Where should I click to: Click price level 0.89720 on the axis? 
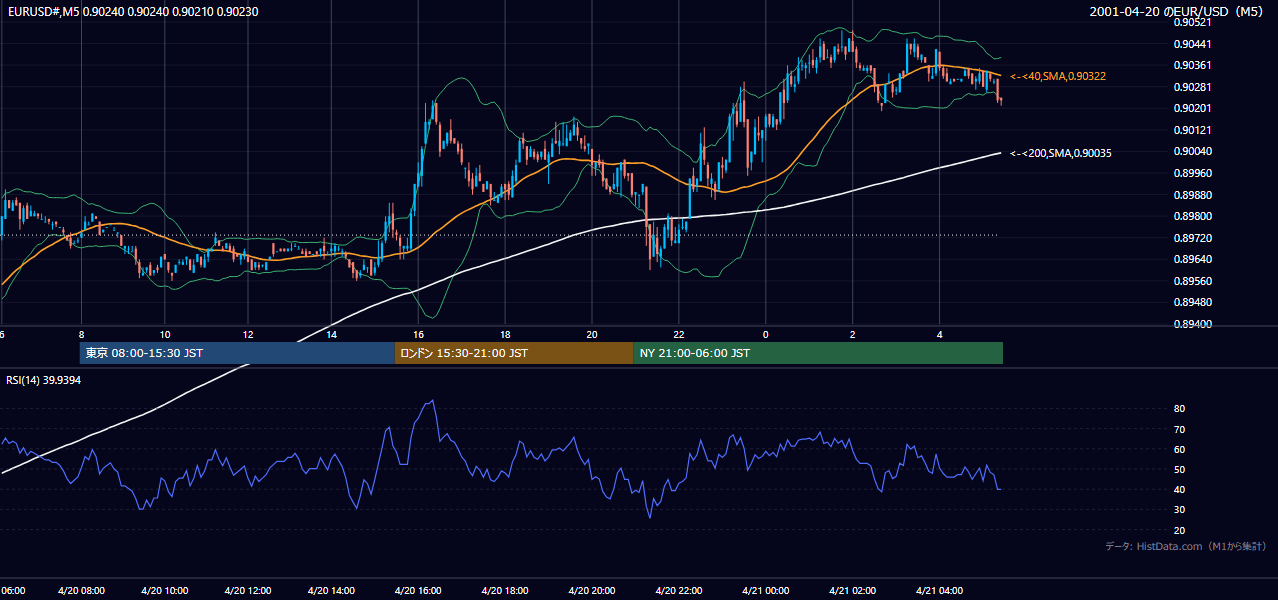pos(1191,238)
